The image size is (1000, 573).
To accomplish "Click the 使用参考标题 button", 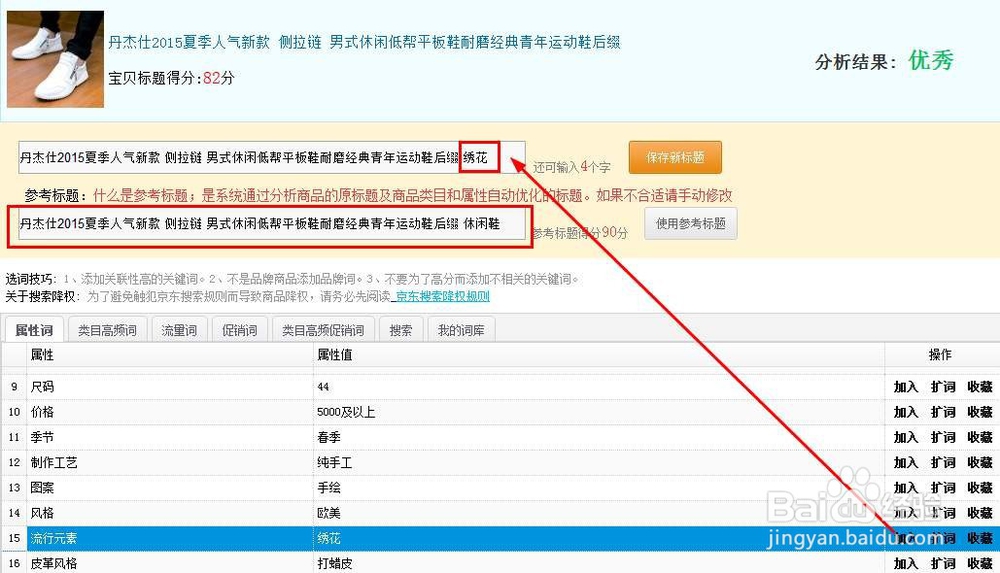I will click(x=691, y=223).
